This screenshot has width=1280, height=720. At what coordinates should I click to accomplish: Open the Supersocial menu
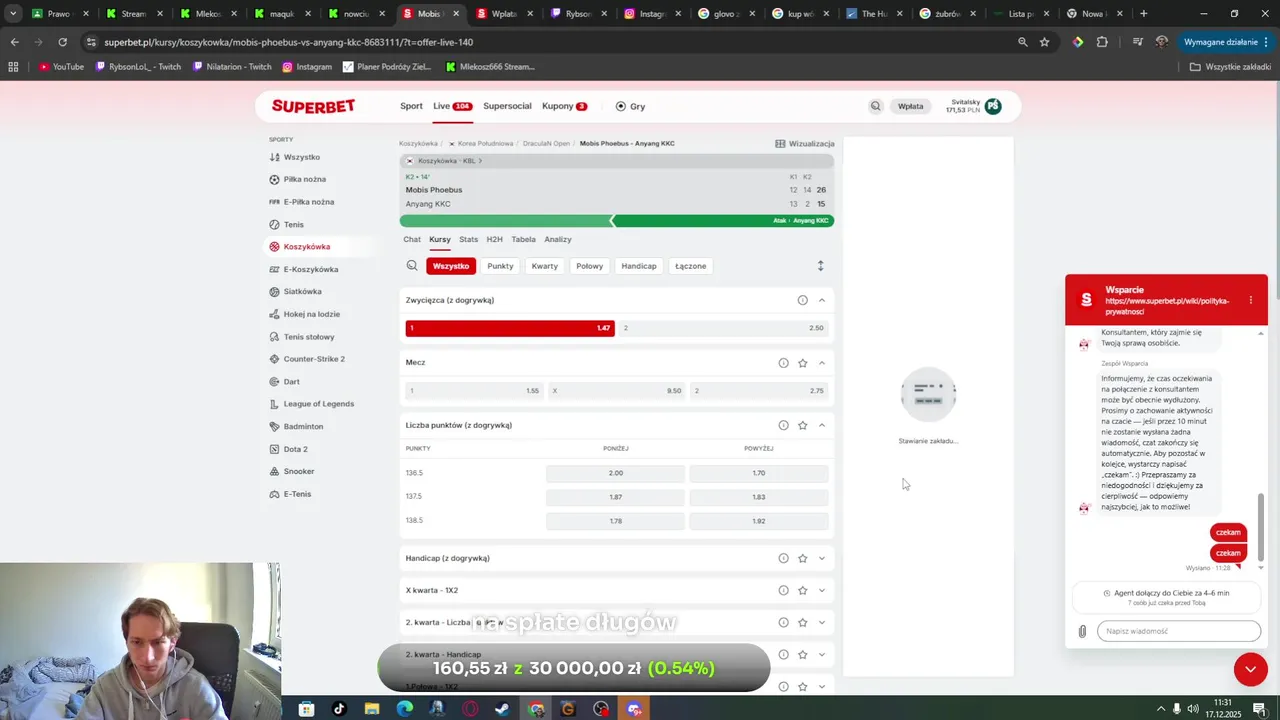click(507, 106)
